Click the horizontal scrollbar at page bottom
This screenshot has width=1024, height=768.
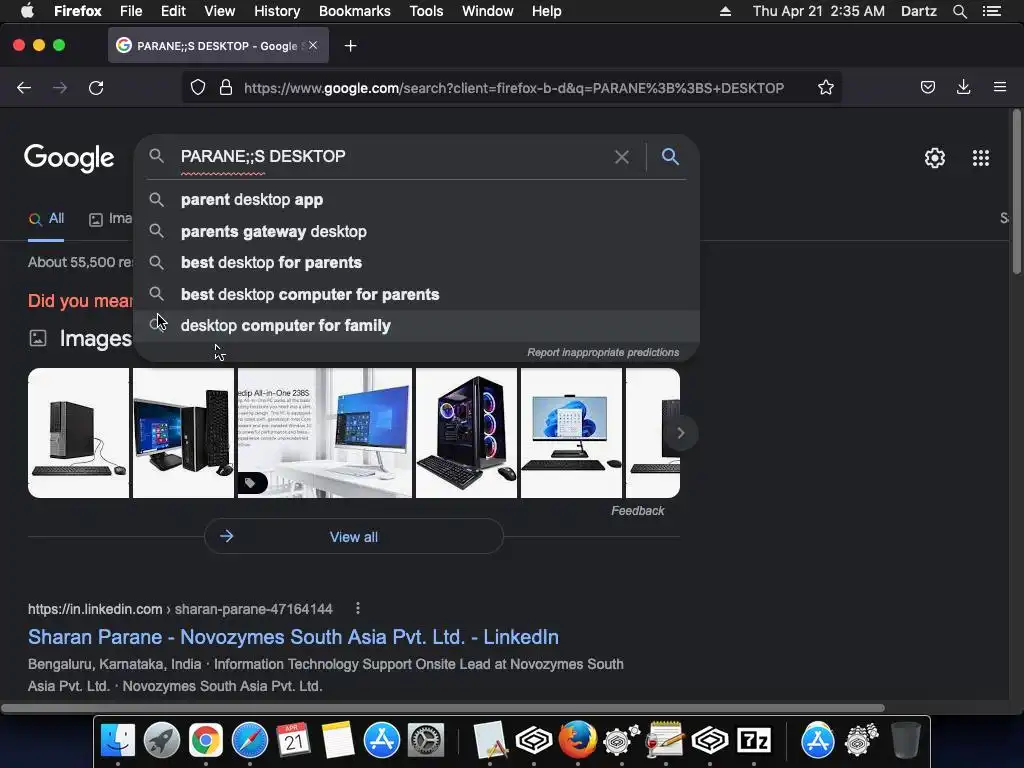click(443, 708)
